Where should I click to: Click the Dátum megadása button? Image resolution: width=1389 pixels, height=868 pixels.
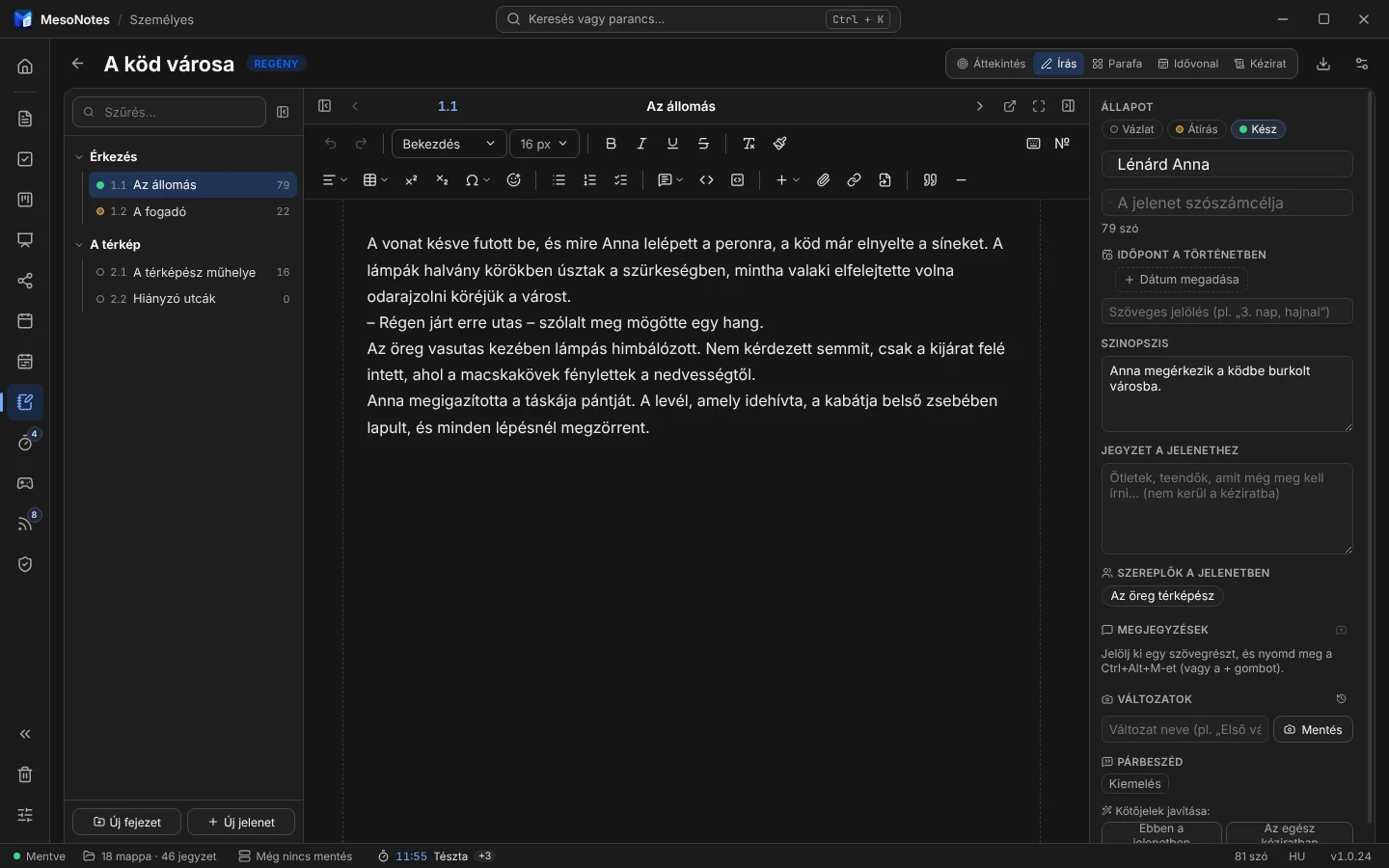click(x=1183, y=280)
